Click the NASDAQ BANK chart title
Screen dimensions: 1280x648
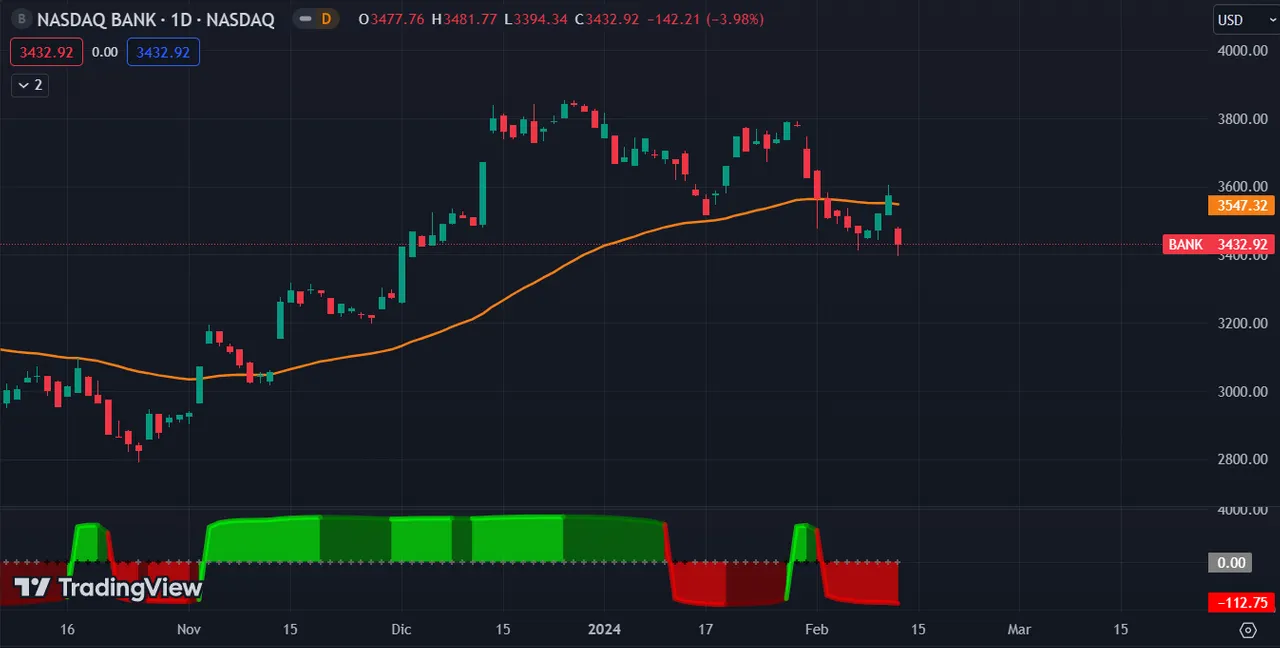click(x=156, y=20)
